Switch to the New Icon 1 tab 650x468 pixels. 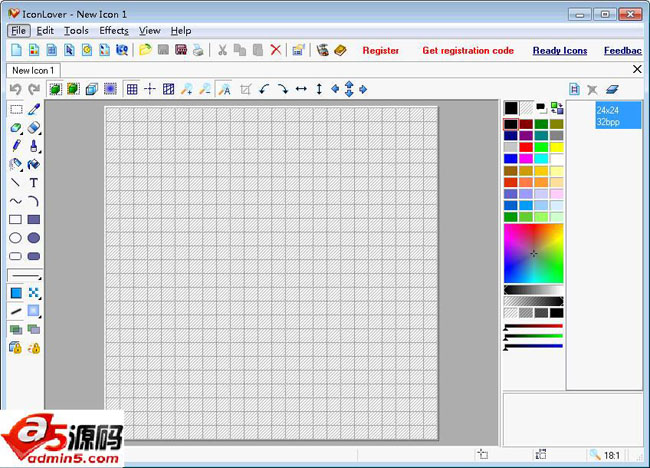coord(33,70)
